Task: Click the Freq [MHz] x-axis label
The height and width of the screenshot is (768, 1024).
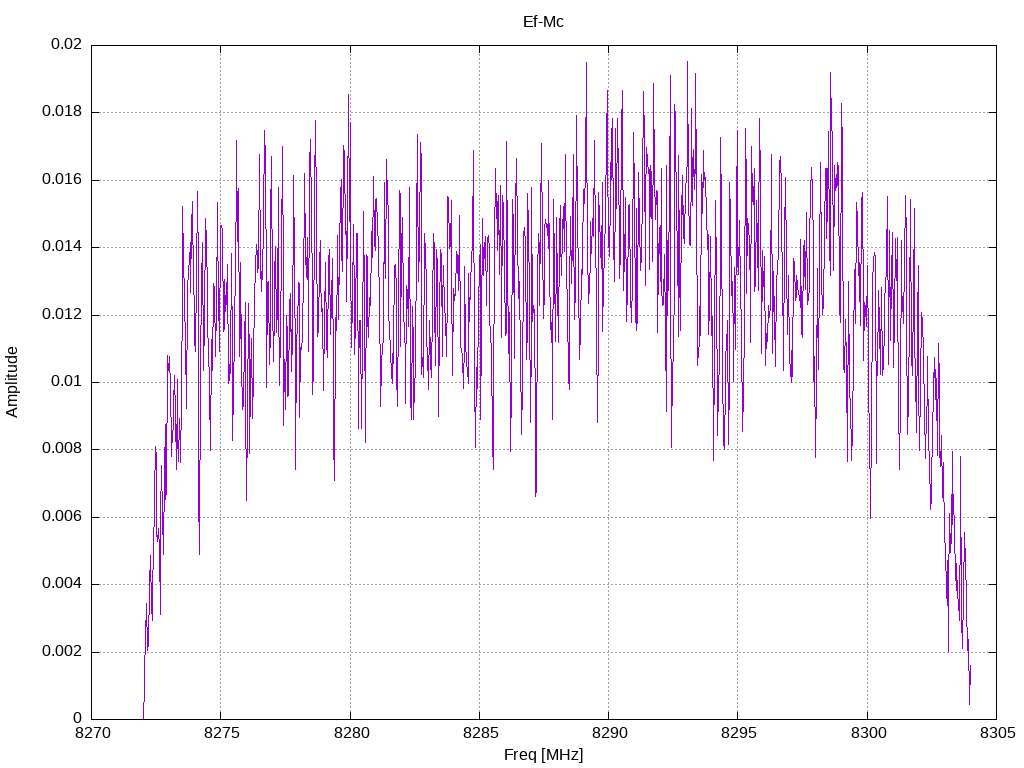Action: point(543,755)
